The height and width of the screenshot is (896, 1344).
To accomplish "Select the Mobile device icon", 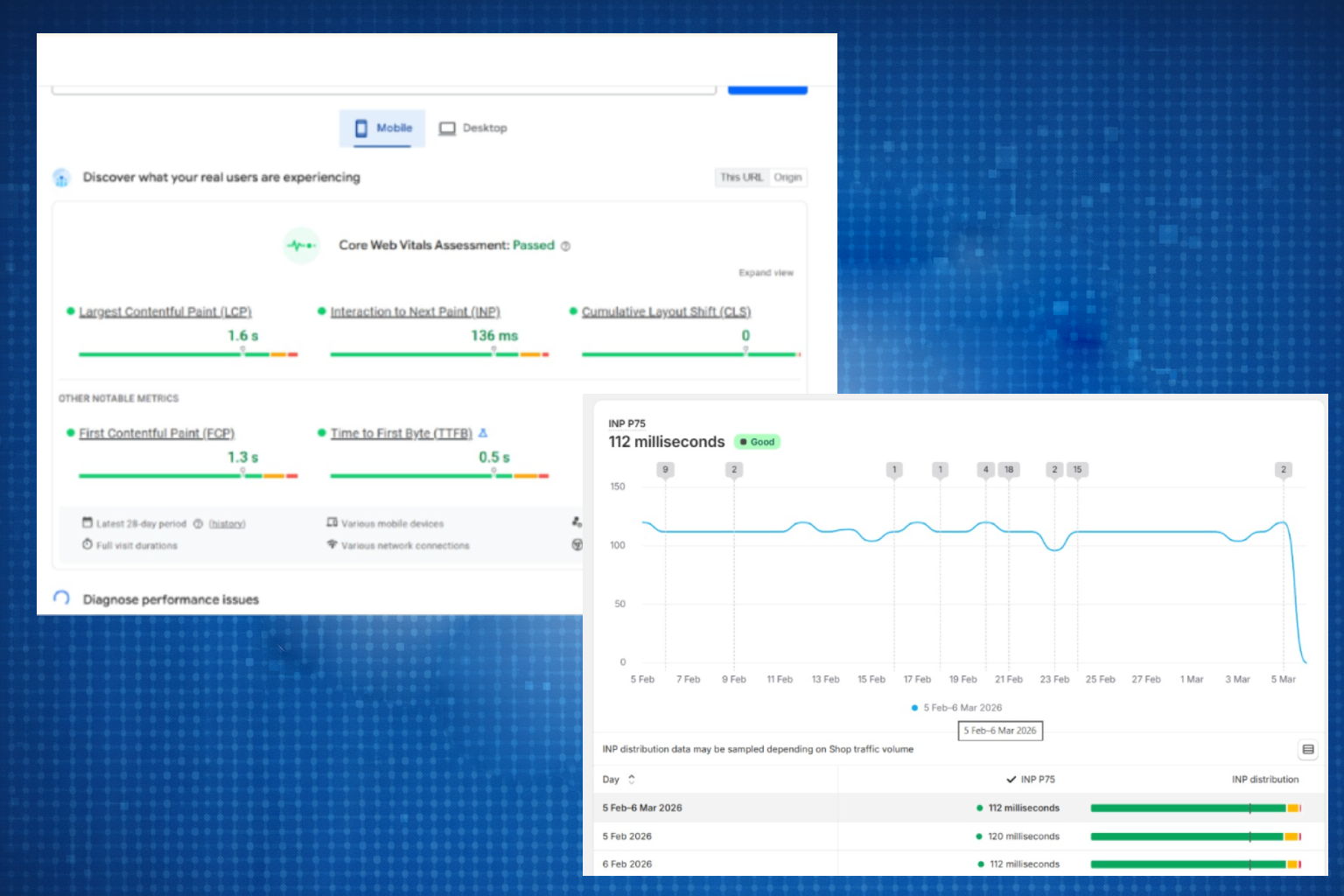I will click(x=362, y=128).
